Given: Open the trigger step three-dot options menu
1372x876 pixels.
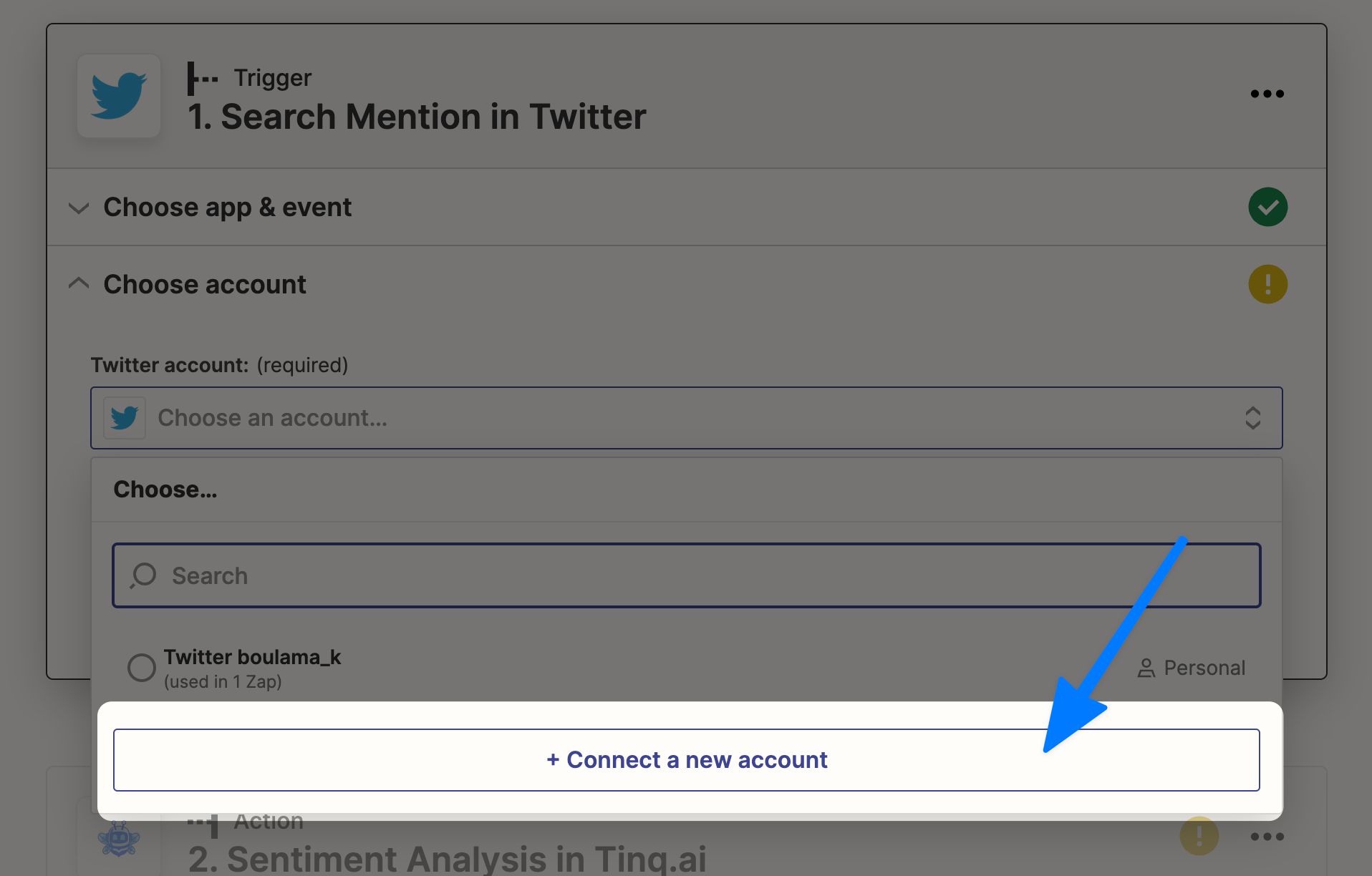Looking at the screenshot, I should coord(1267,94).
